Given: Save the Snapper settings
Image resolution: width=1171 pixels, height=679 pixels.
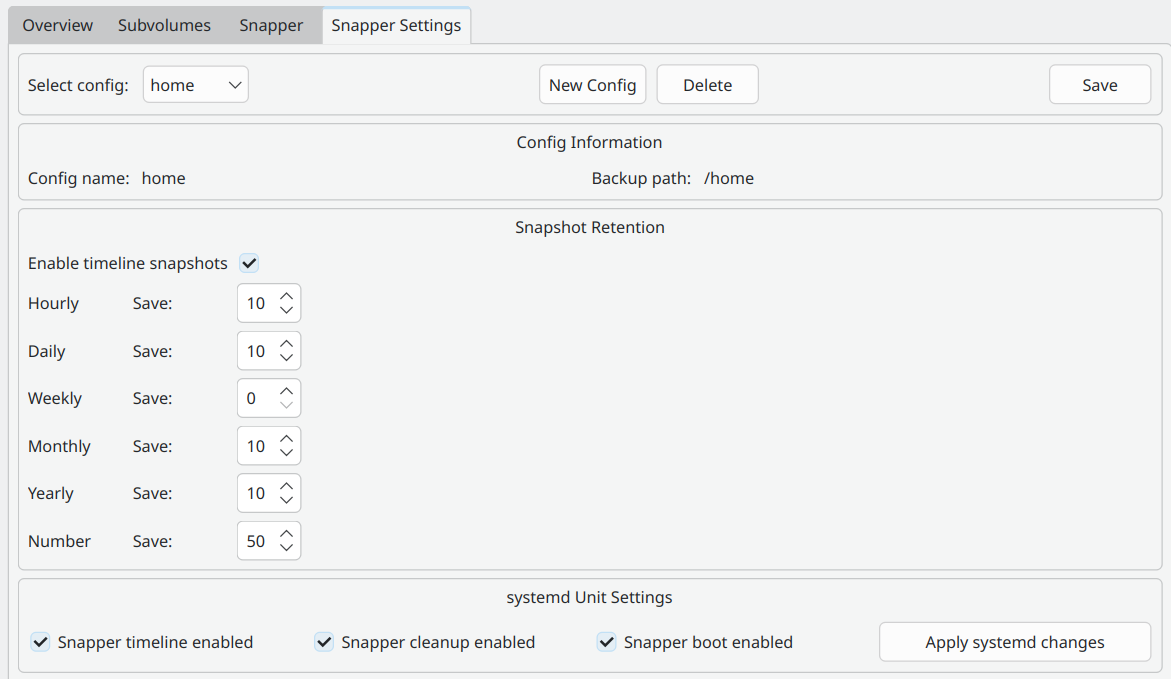Looking at the screenshot, I should (x=1099, y=84).
